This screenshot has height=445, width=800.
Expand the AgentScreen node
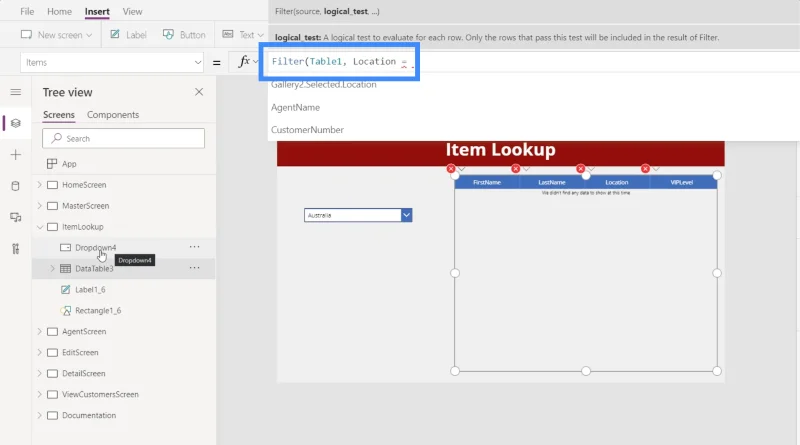coord(40,331)
